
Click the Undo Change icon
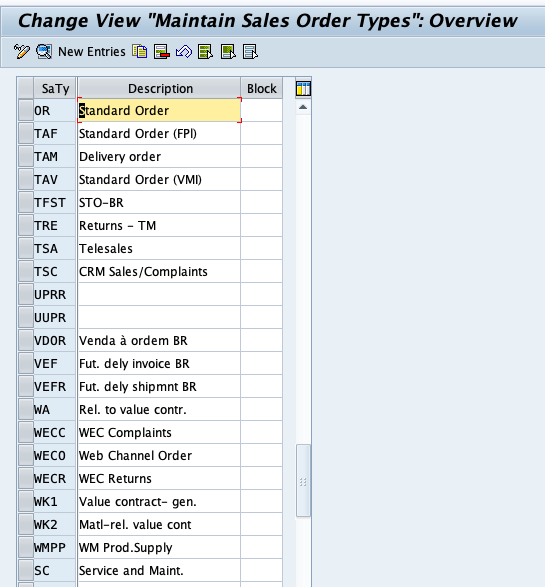[x=184, y=51]
